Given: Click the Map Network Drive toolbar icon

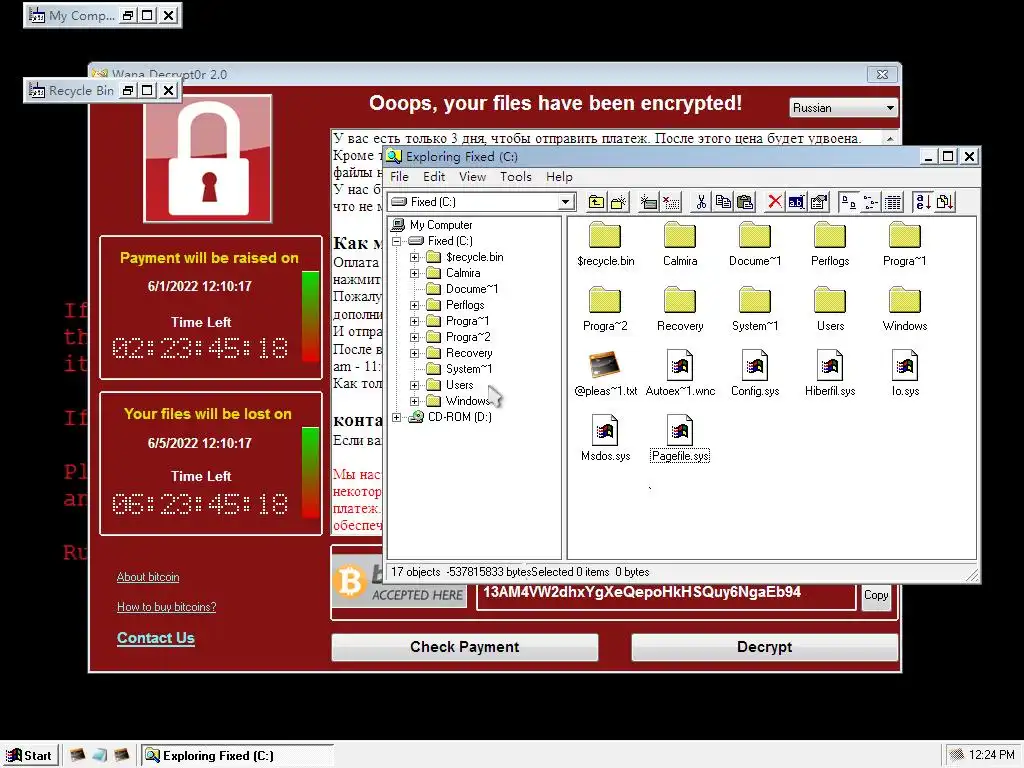Looking at the screenshot, I should 648,202.
